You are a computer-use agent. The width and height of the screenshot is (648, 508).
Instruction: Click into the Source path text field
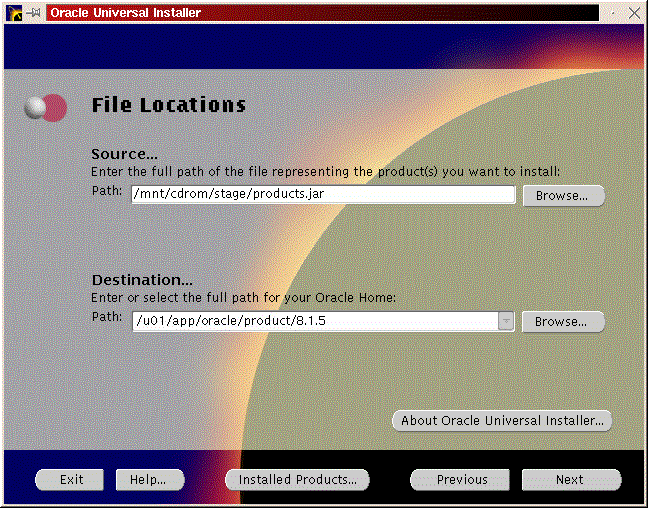pos(322,195)
